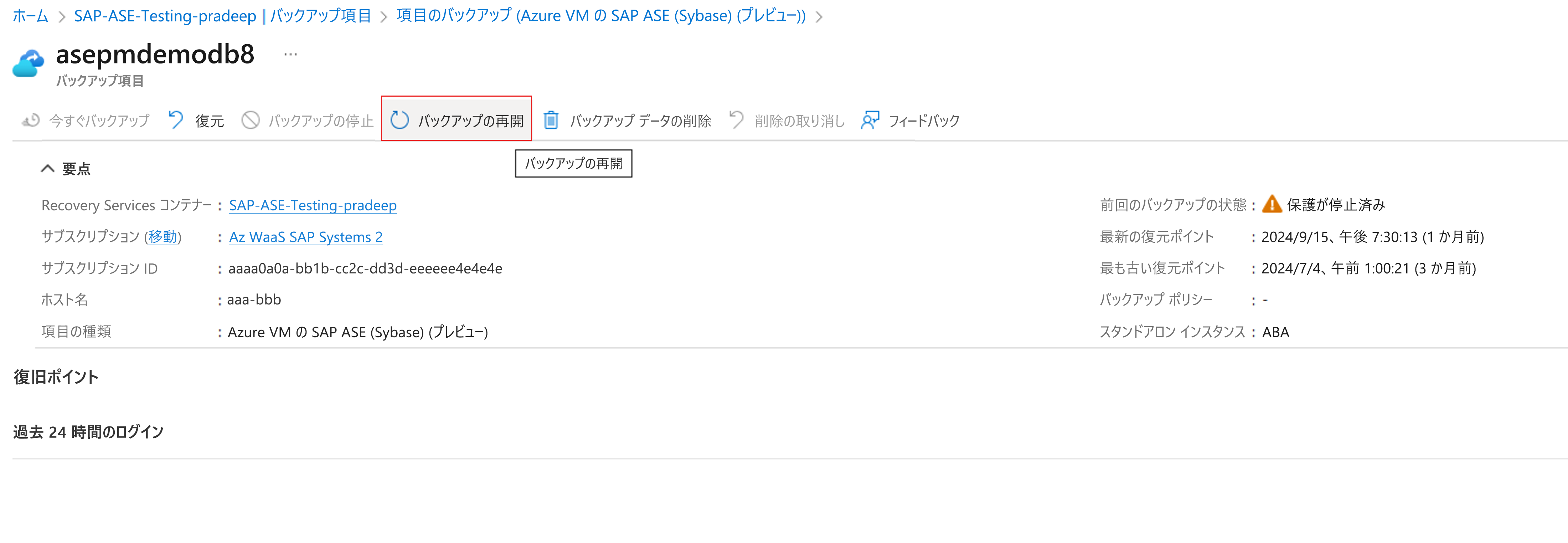The width and height of the screenshot is (1568, 543).
Task: Go to ホーム in the breadcrumb
Action: [x=30, y=16]
